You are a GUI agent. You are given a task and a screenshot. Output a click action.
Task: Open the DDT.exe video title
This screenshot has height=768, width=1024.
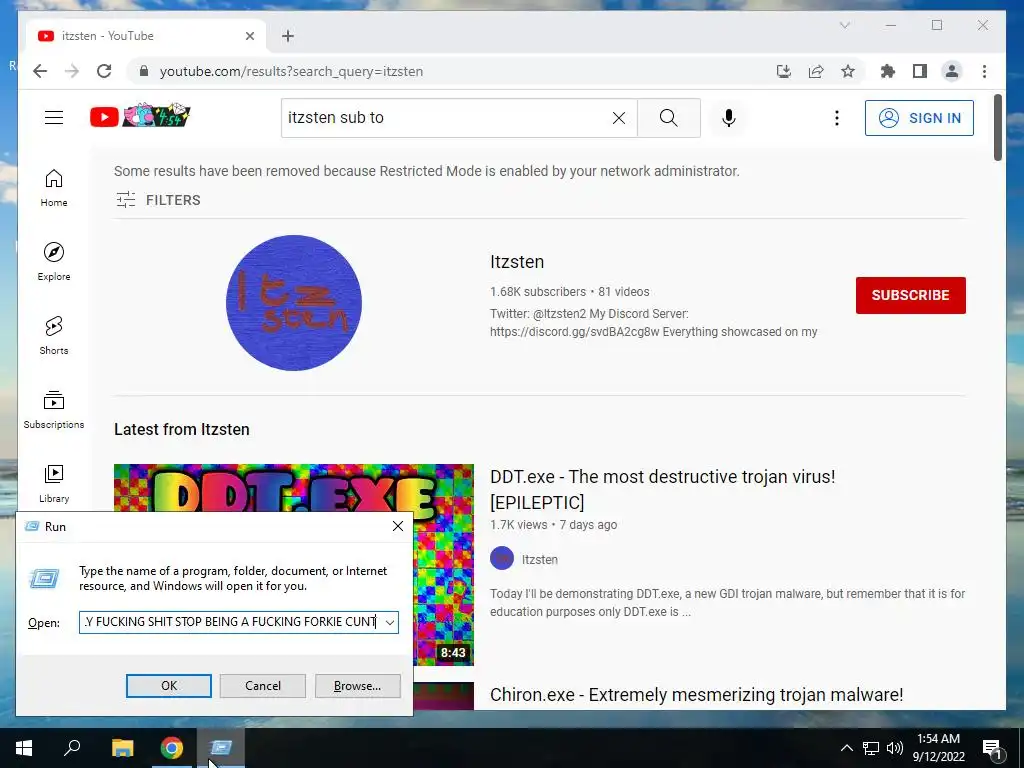[x=662, y=489]
